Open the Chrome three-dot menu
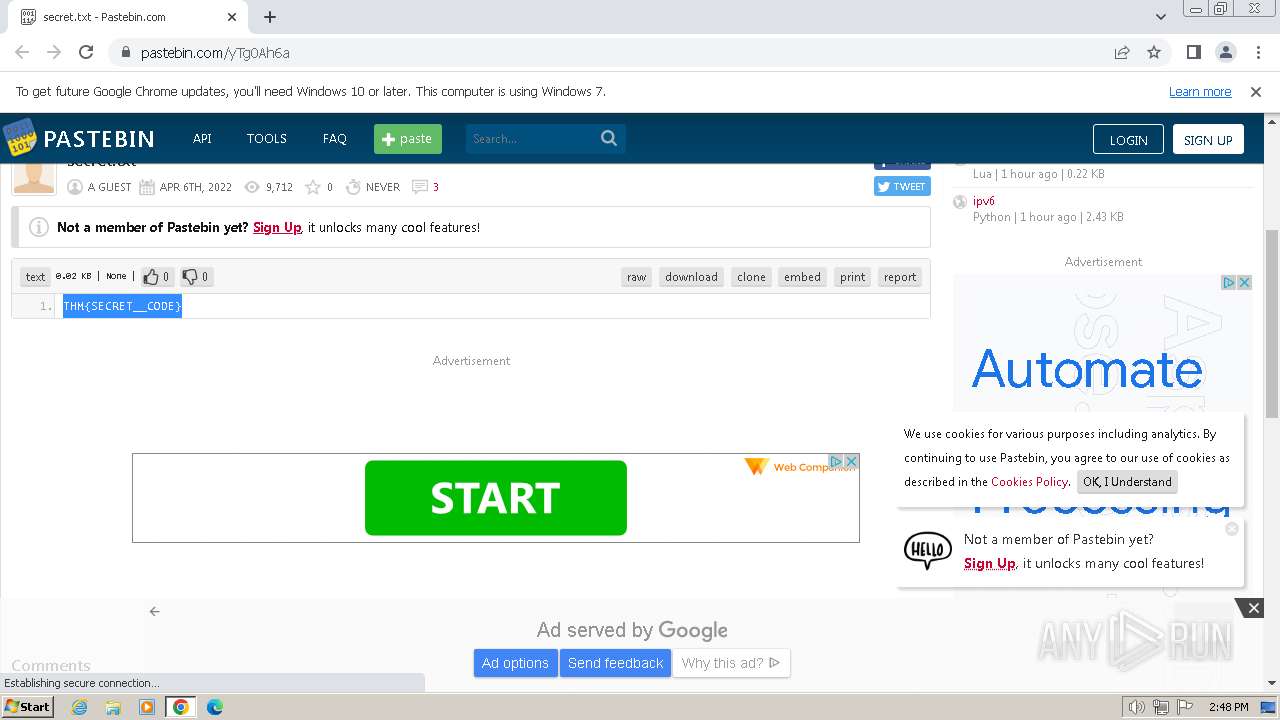Image resolution: width=1280 pixels, height=720 pixels. (x=1257, y=52)
